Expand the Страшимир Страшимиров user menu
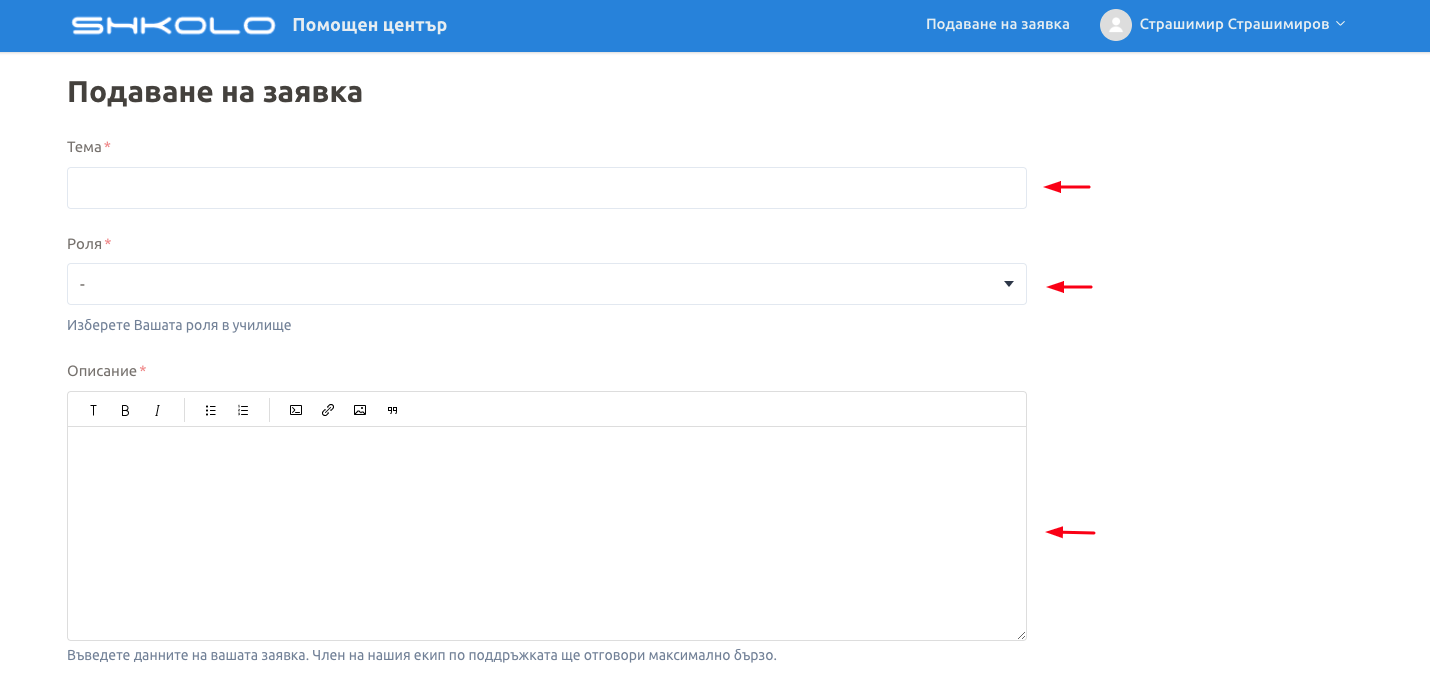1430x690 pixels. (1234, 25)
